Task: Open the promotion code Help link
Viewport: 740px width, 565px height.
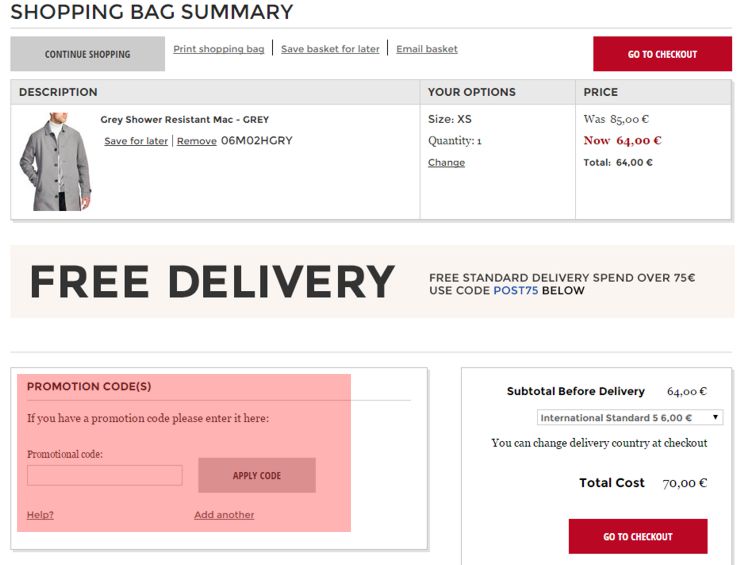Action: (40, 514)
